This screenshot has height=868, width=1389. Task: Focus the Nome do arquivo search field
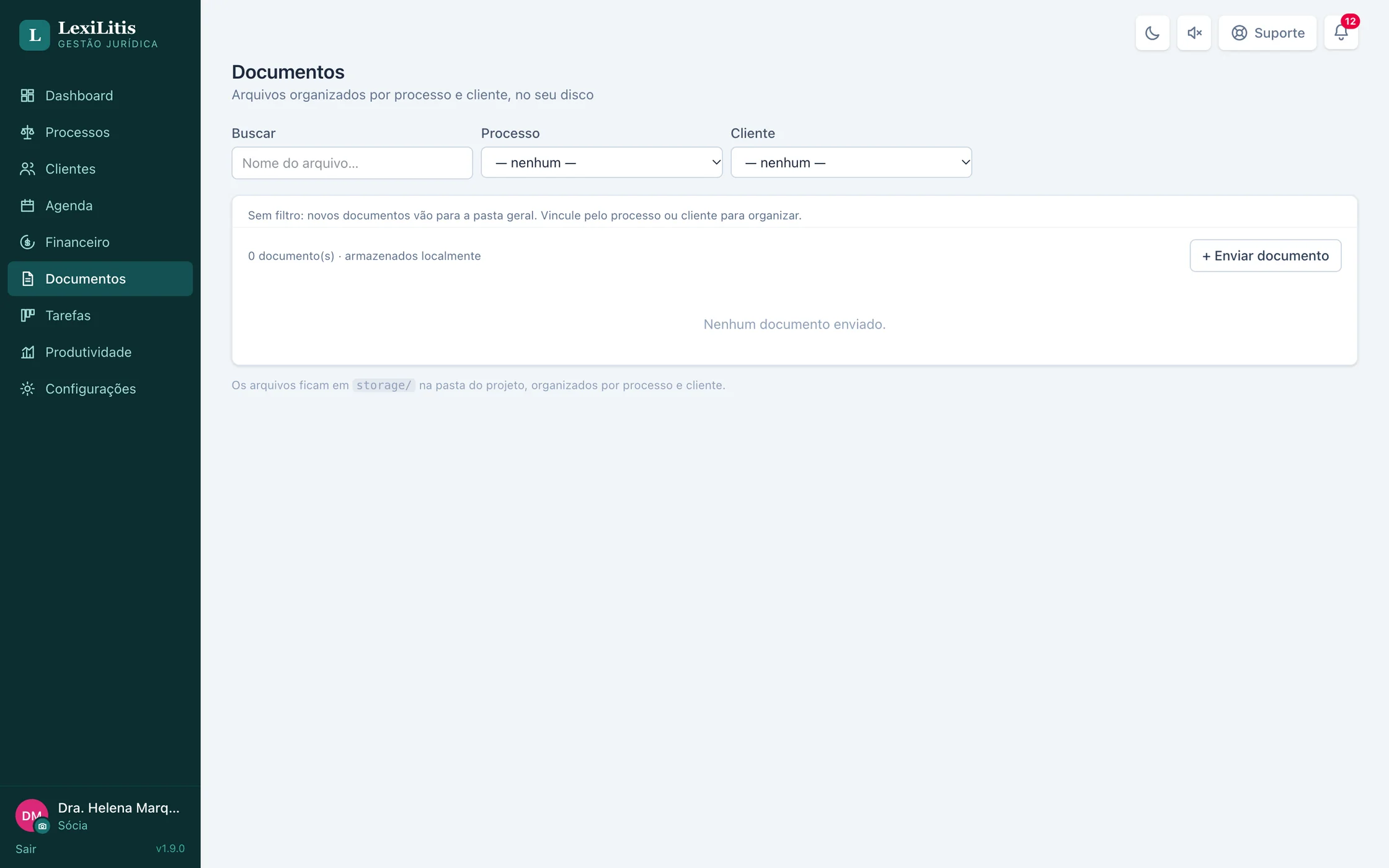tap(352, 163)
